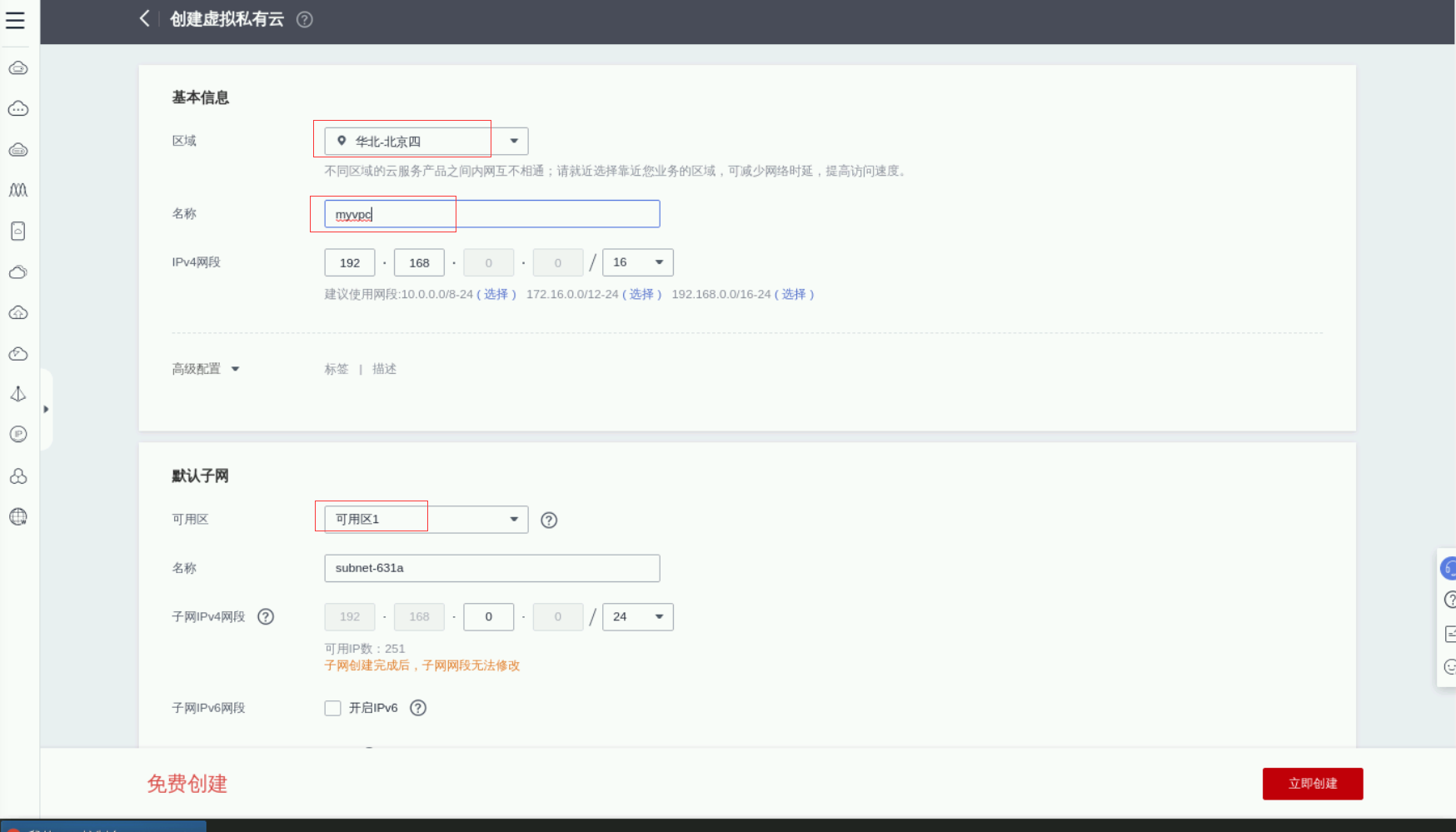Expand the 高级配置 advanced settings
Screen dimensions: 1456x832
(x=206, y=369)
